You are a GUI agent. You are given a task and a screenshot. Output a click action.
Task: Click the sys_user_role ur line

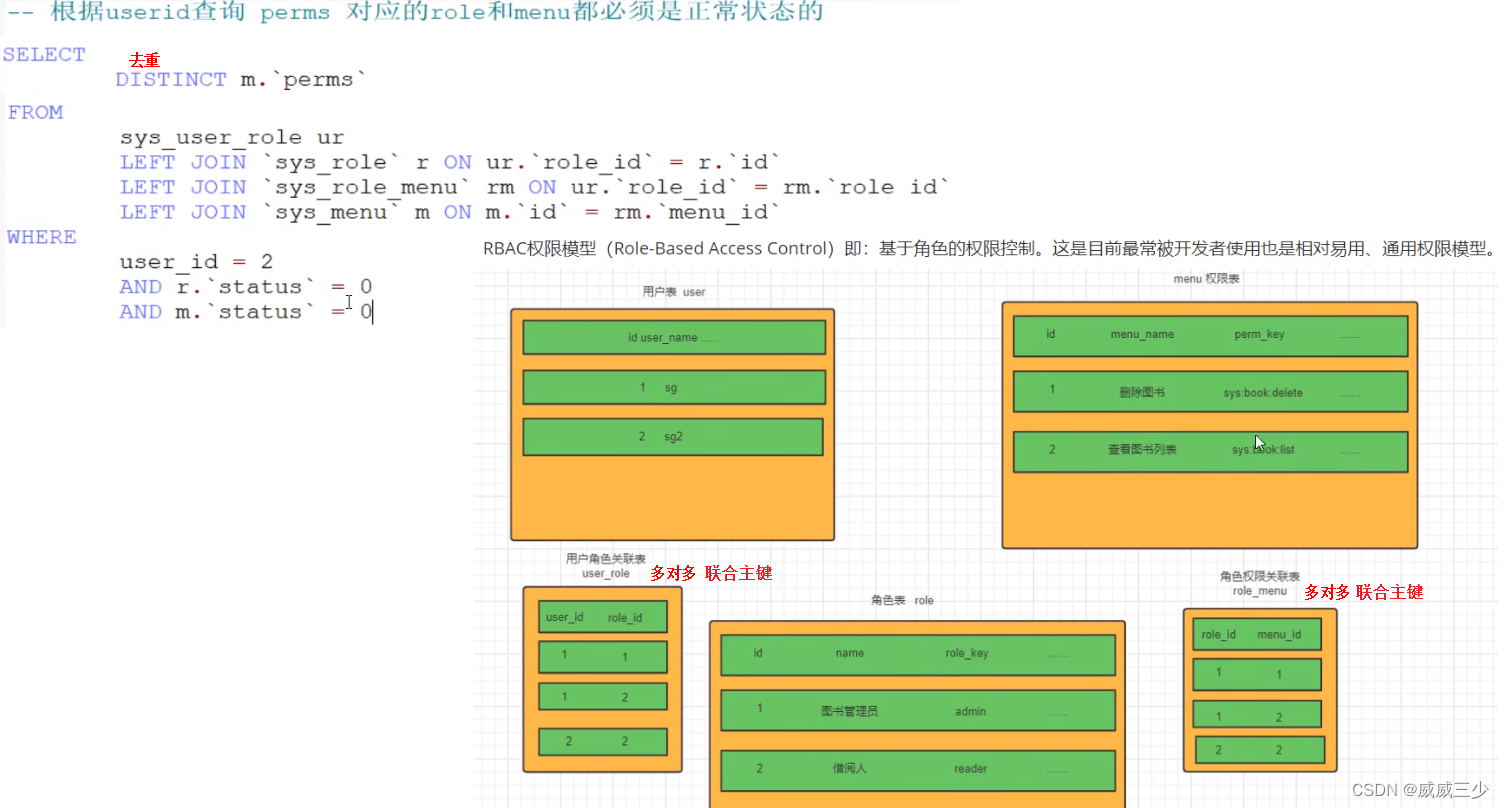click(x=232, y=138)
